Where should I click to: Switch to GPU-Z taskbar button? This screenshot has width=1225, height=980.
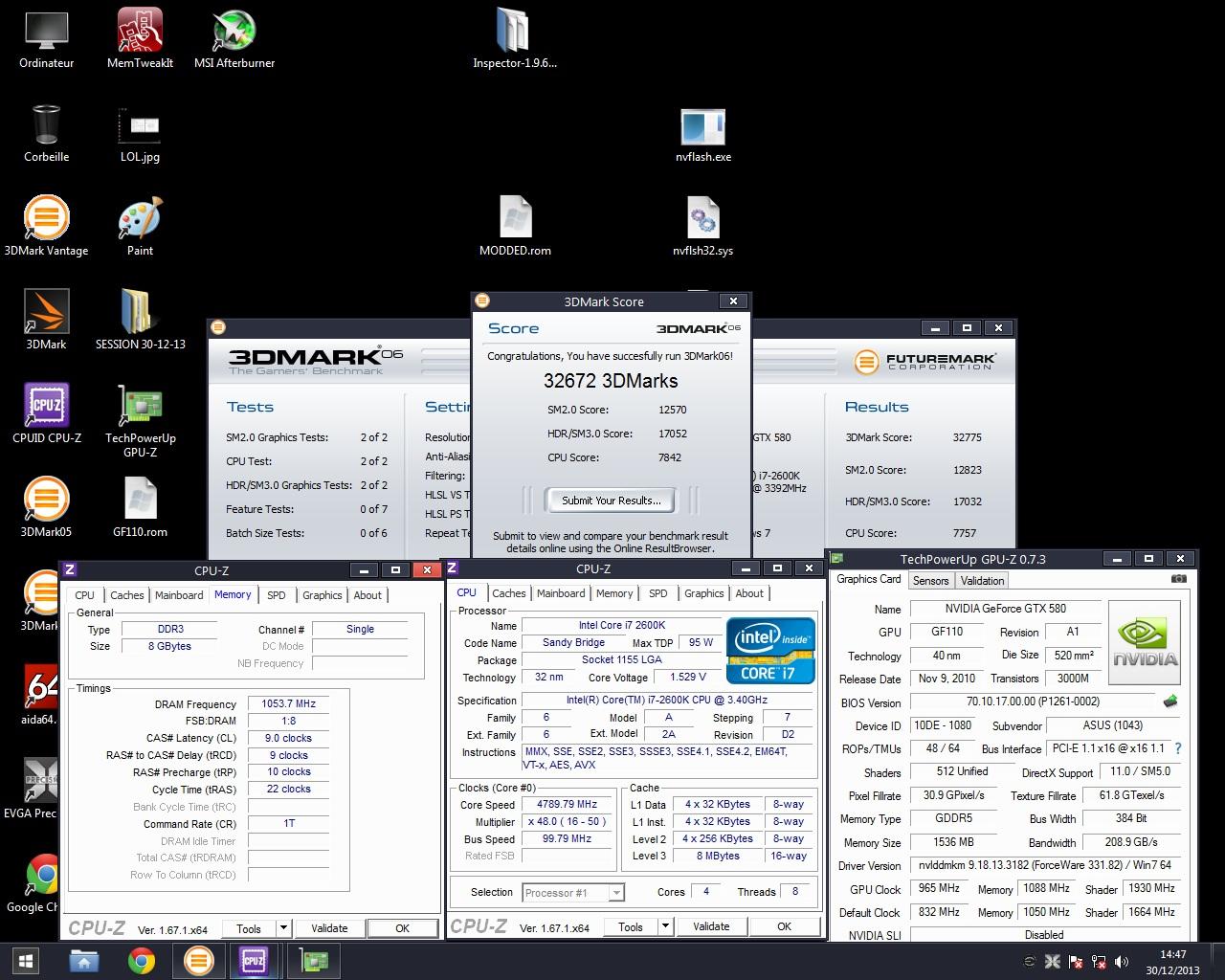tap(313, 960)
